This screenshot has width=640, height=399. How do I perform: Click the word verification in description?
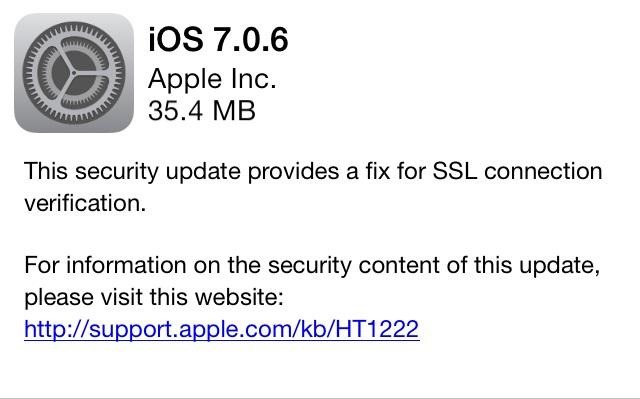pos(85,203)
